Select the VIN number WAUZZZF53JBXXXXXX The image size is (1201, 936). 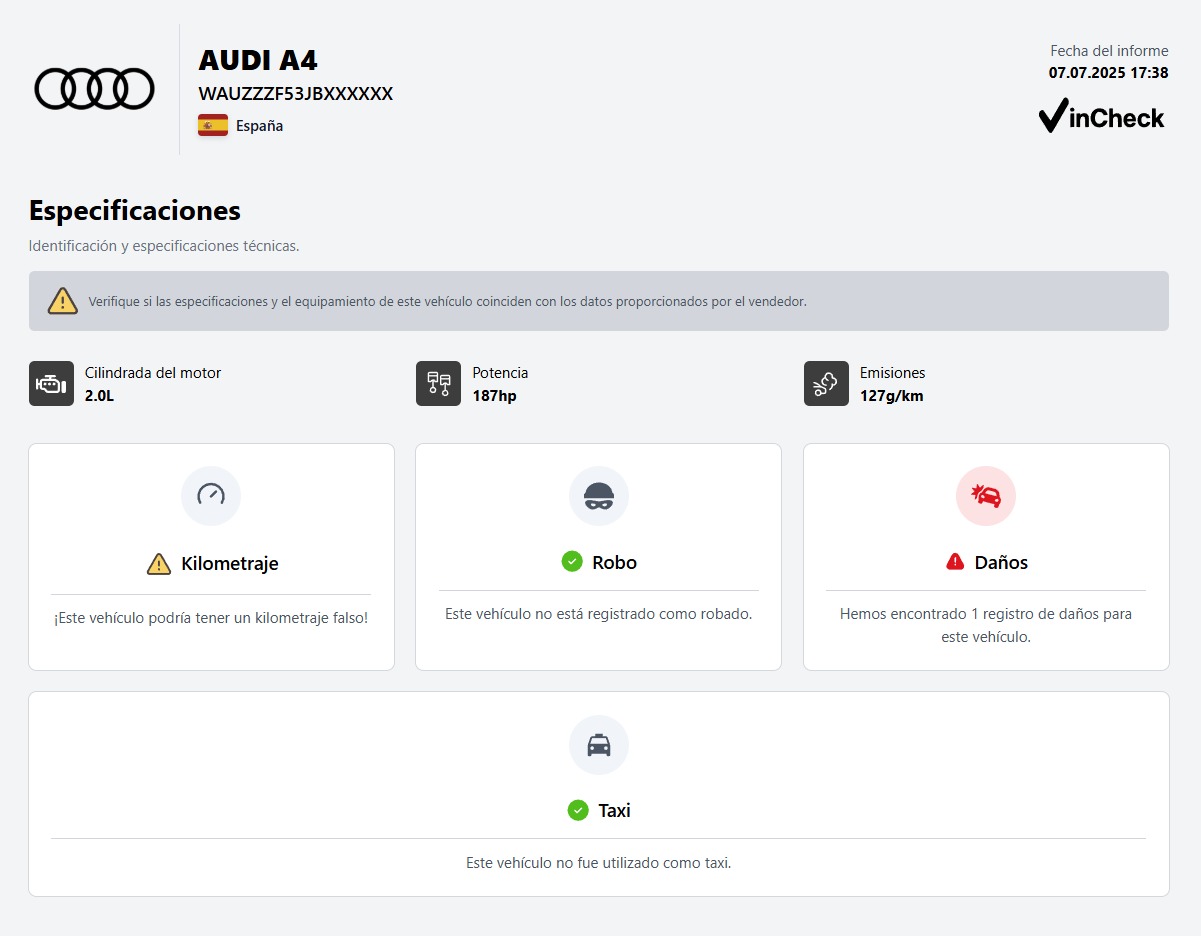point(295,94)
